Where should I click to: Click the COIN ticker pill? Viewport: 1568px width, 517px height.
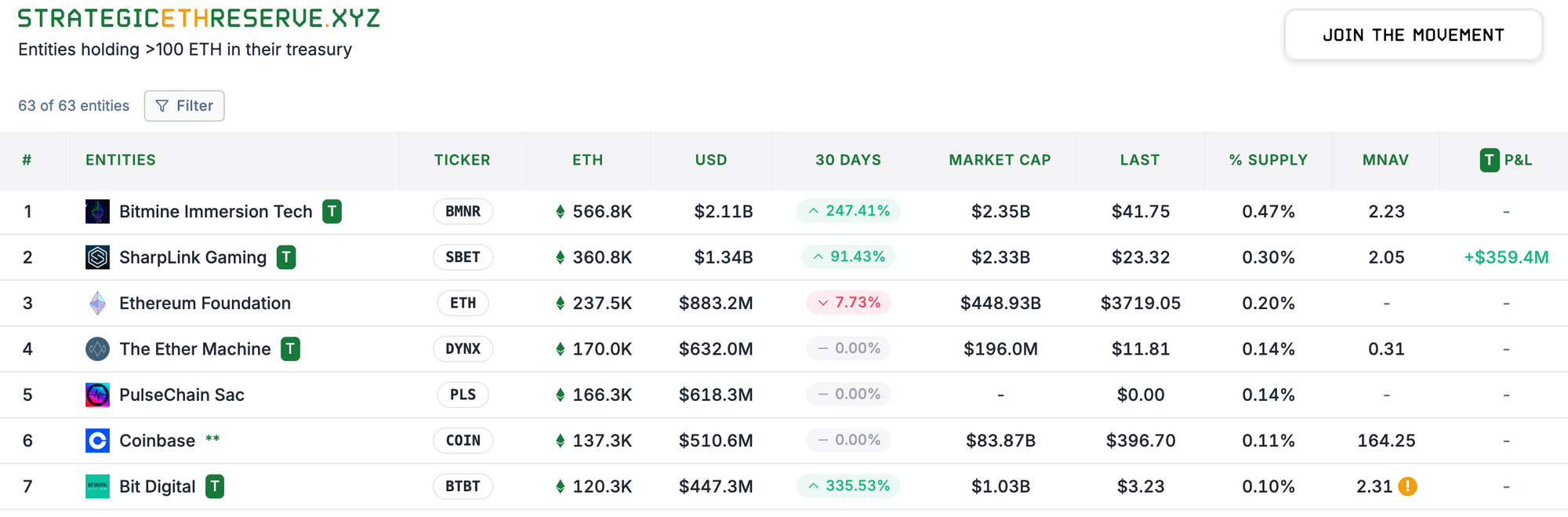pos(463,440)
